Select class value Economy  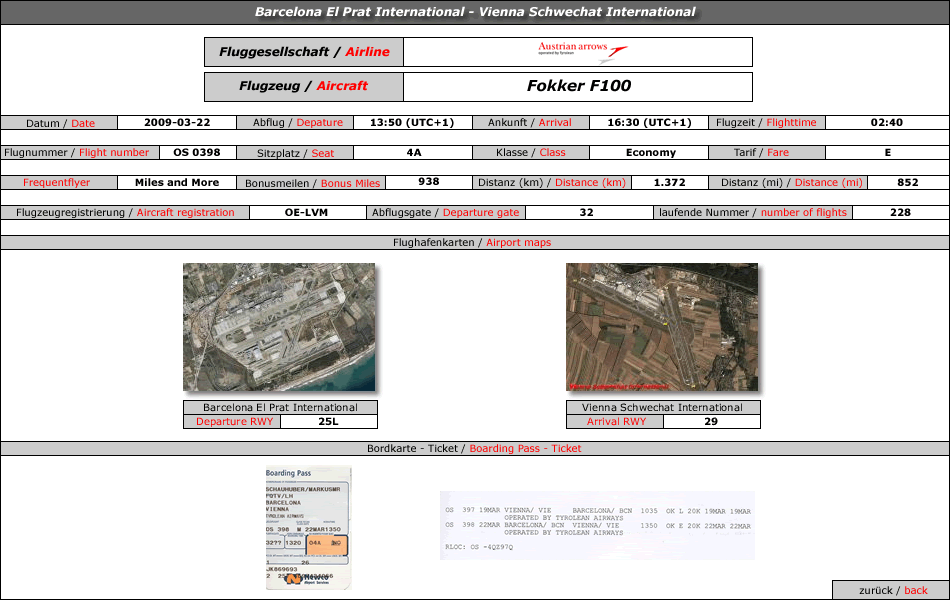pyautogui.click(x=651, y=152)
